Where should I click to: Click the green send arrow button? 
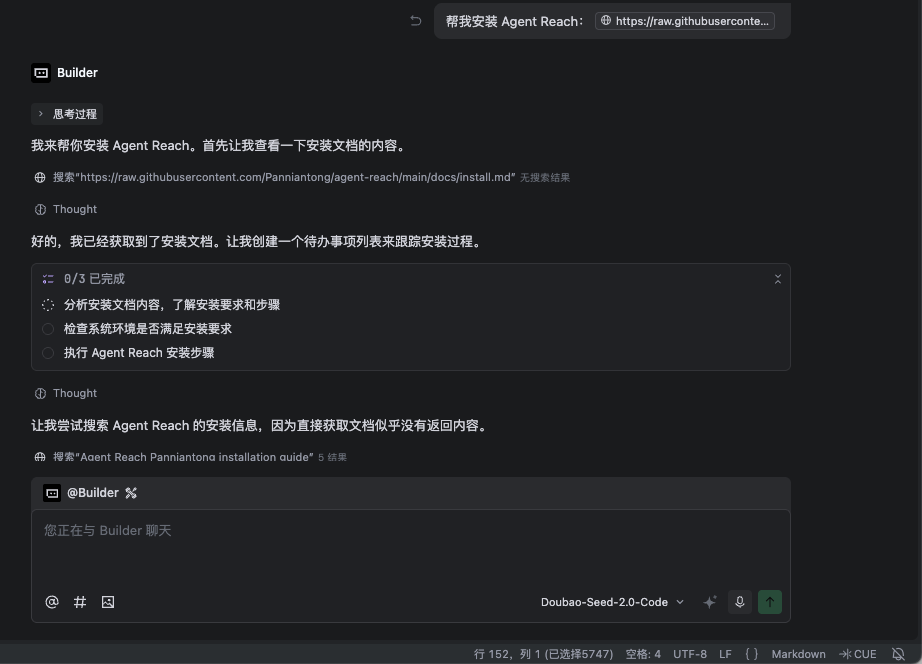770,602
